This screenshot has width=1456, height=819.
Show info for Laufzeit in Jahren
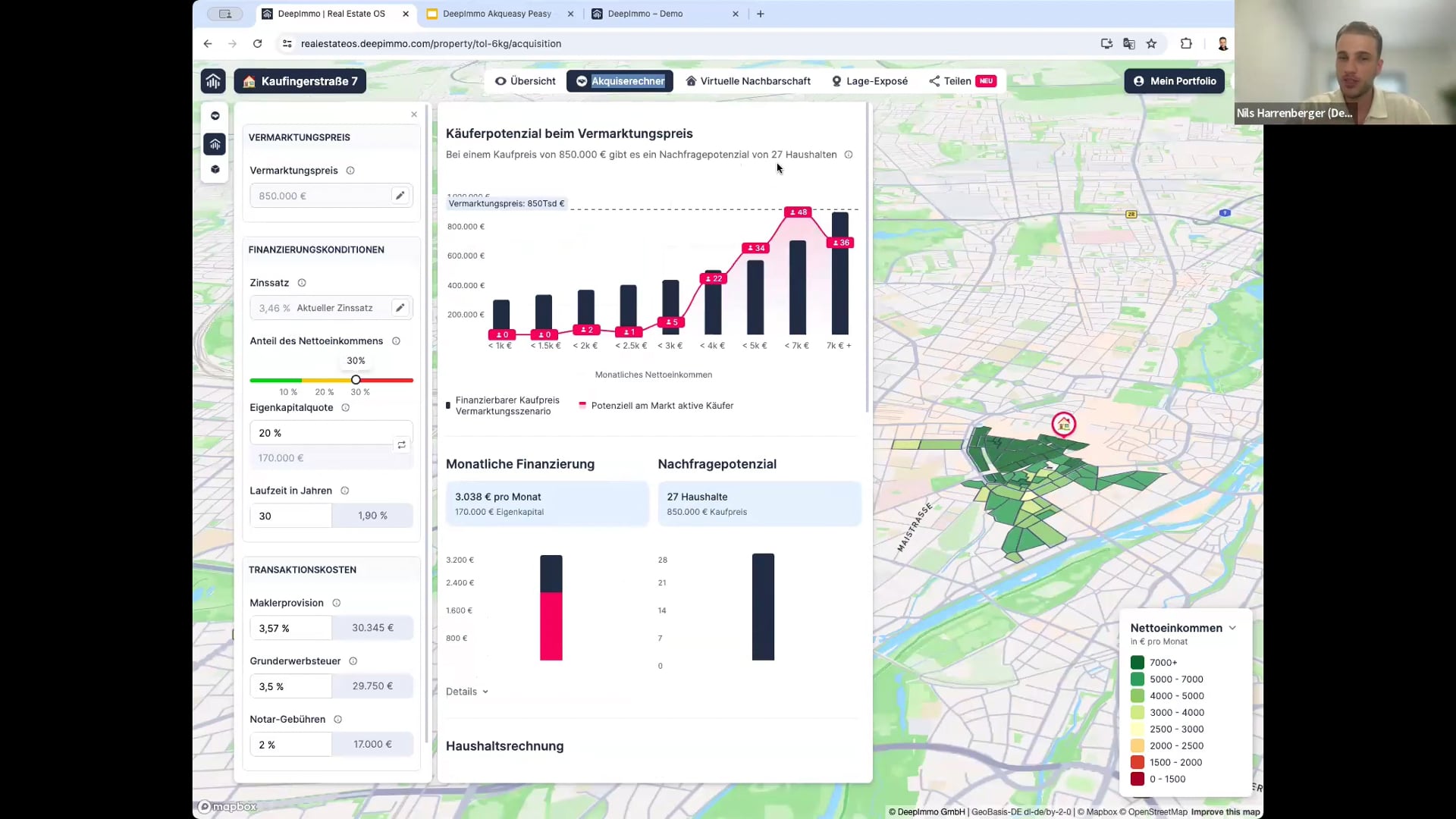tap(345, 491)
